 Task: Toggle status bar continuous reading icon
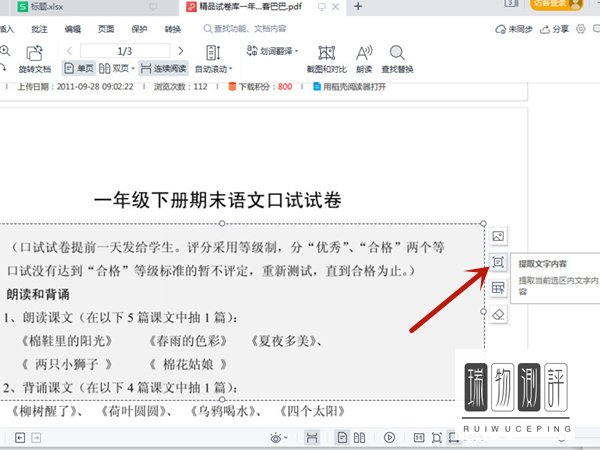[x=312, y=437]
